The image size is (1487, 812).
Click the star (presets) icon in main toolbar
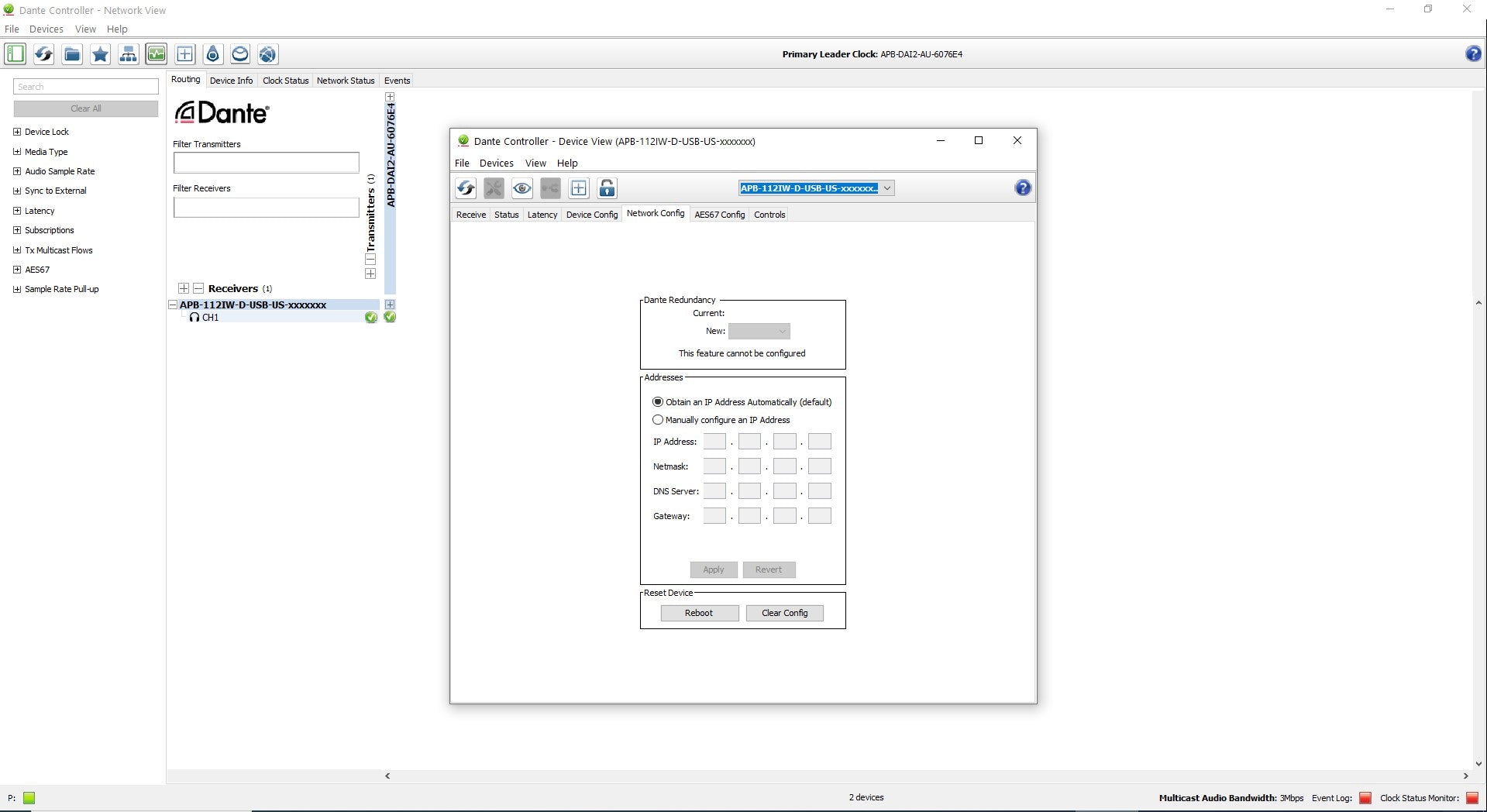click(100, 54)
